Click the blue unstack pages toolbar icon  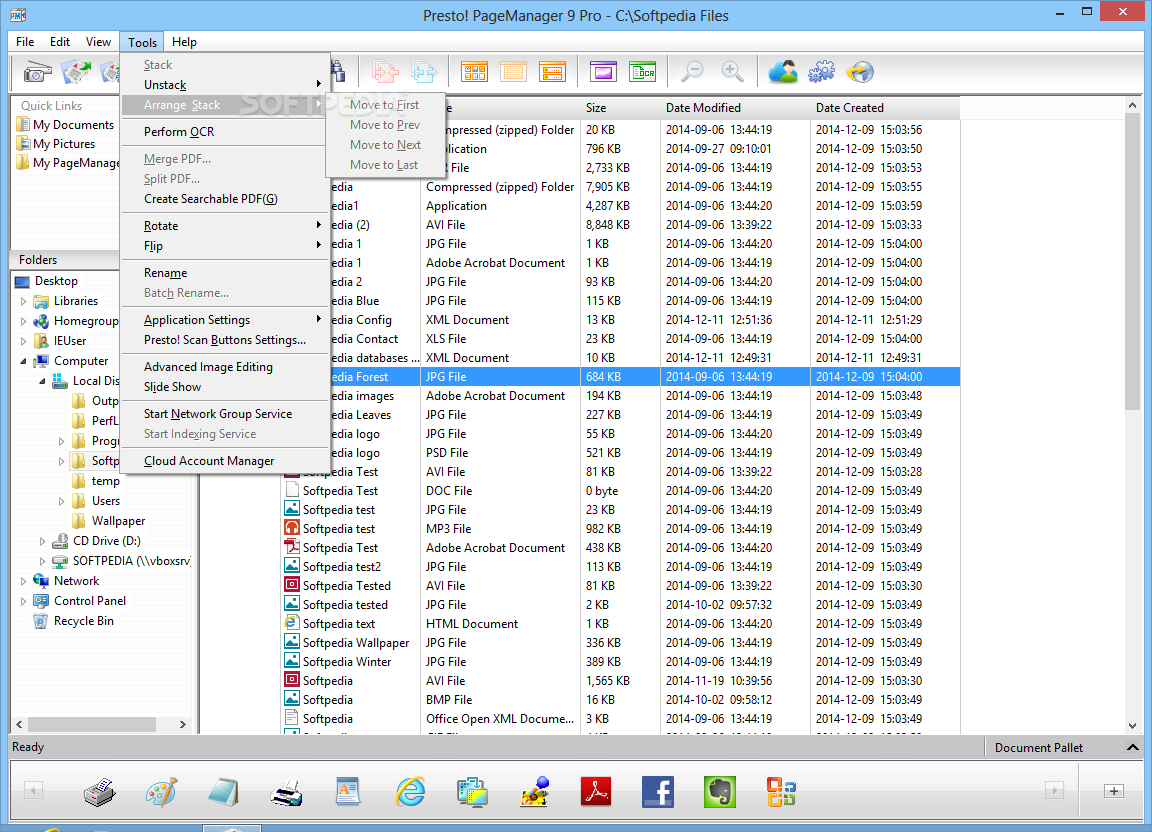pos(424,71)
